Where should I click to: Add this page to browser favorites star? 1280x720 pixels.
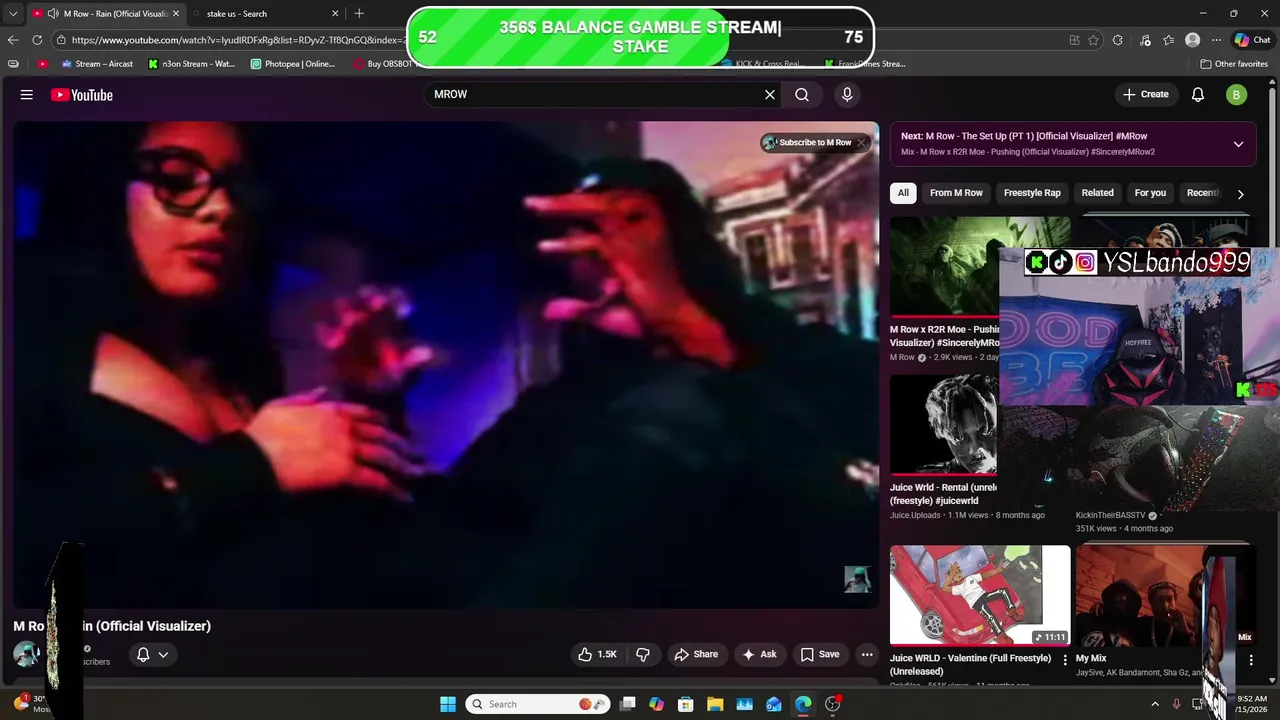pos(1094,40)
